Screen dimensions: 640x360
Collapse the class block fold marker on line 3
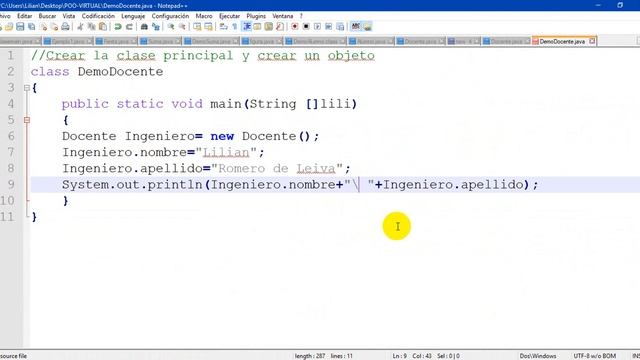pos(27,88)
